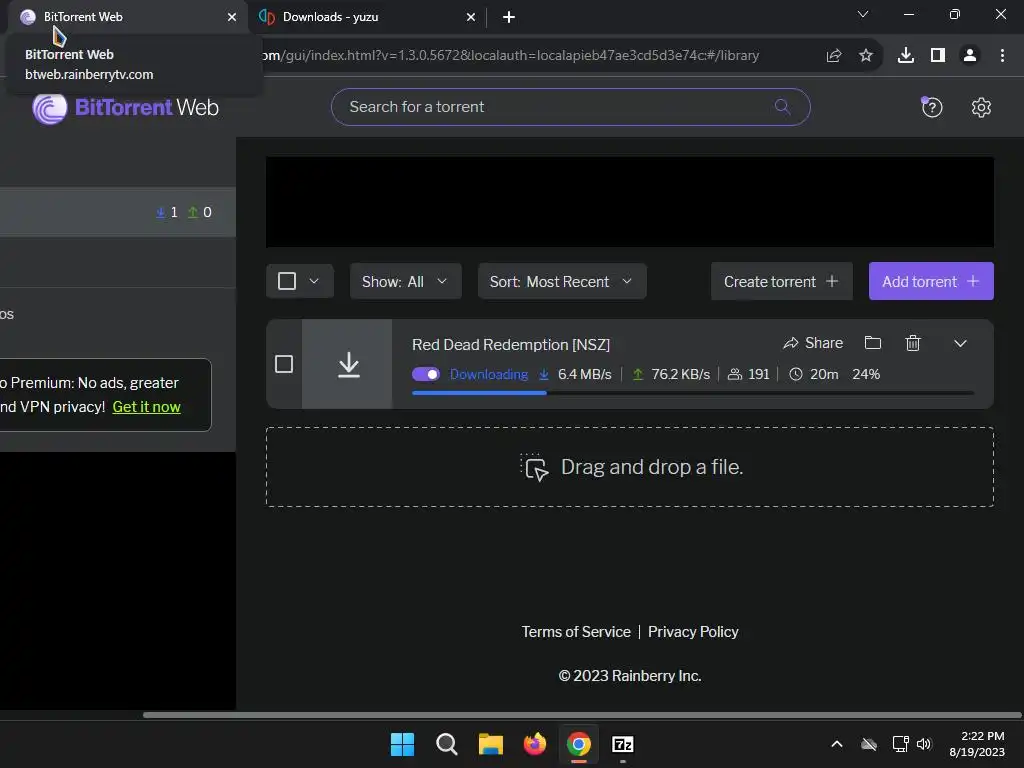1024x768 pixels.
Task: Open BitTorrent Web settings gear
Action: tap(981, 107)
